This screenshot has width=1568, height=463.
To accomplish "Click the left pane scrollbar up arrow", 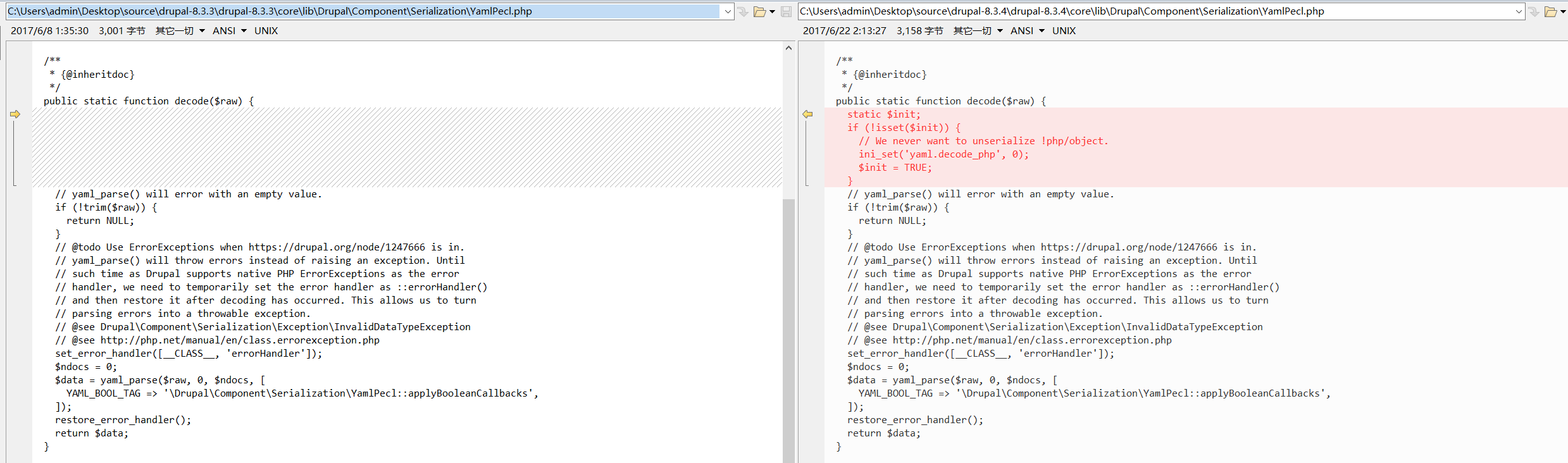I will [x=788, y=48].
